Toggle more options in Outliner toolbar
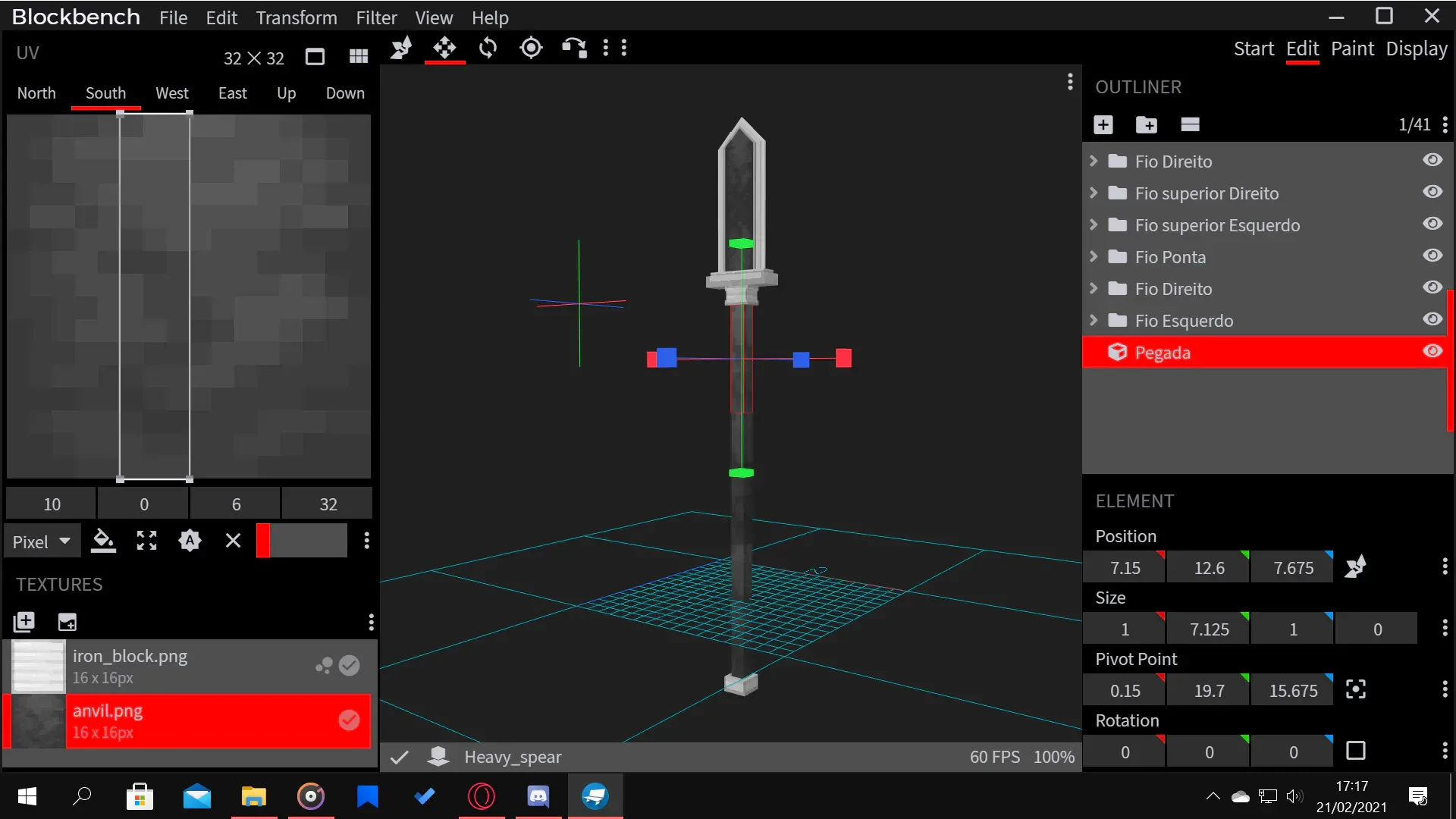Viewport: 1456px width, 819px height. 1190,125
